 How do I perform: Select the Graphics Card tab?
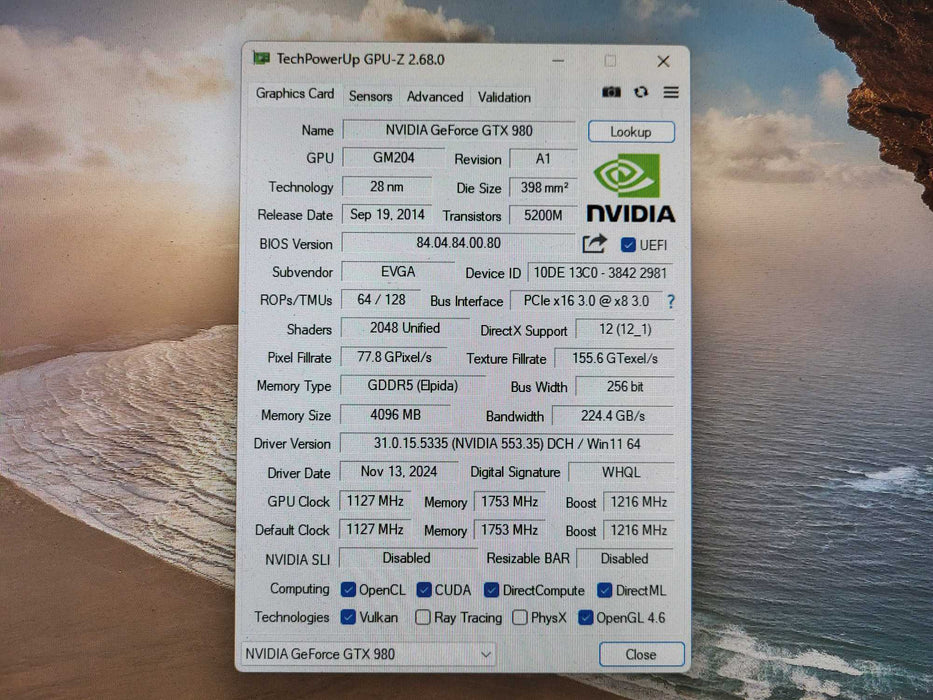coord(294,93)
